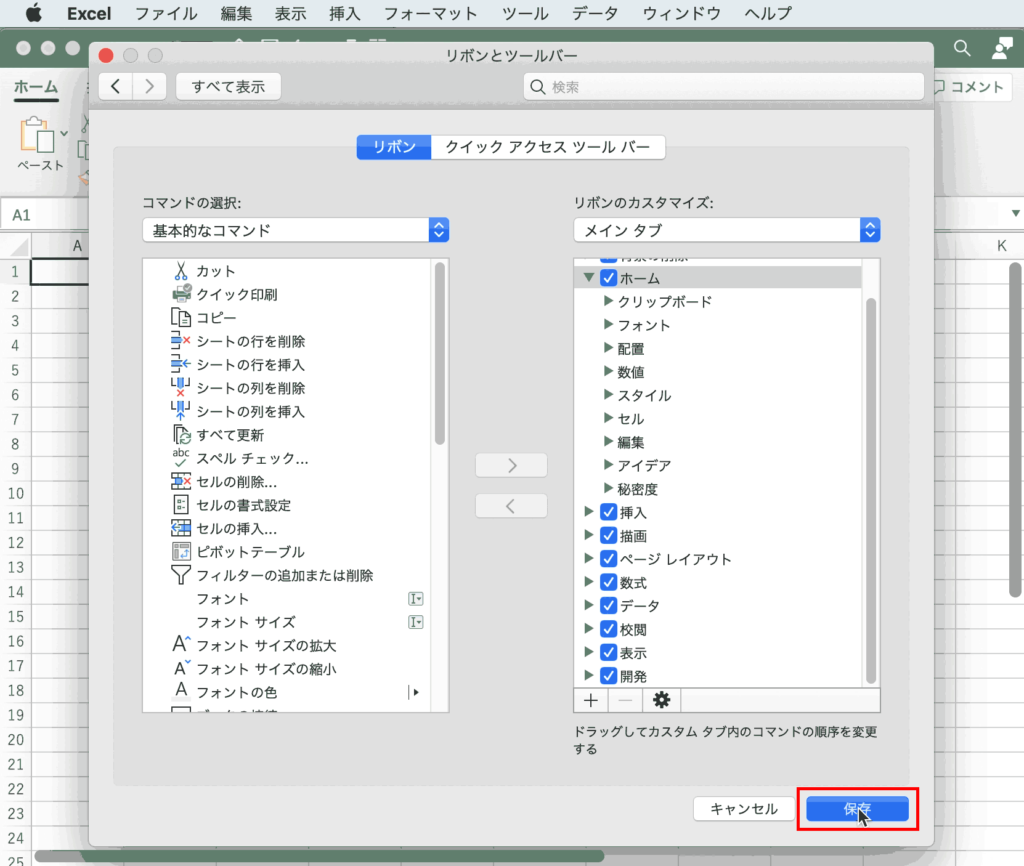Click the Format Cells (セルの書式設定) icon
Screen dimensions: 1024x866
pos(181,505)
